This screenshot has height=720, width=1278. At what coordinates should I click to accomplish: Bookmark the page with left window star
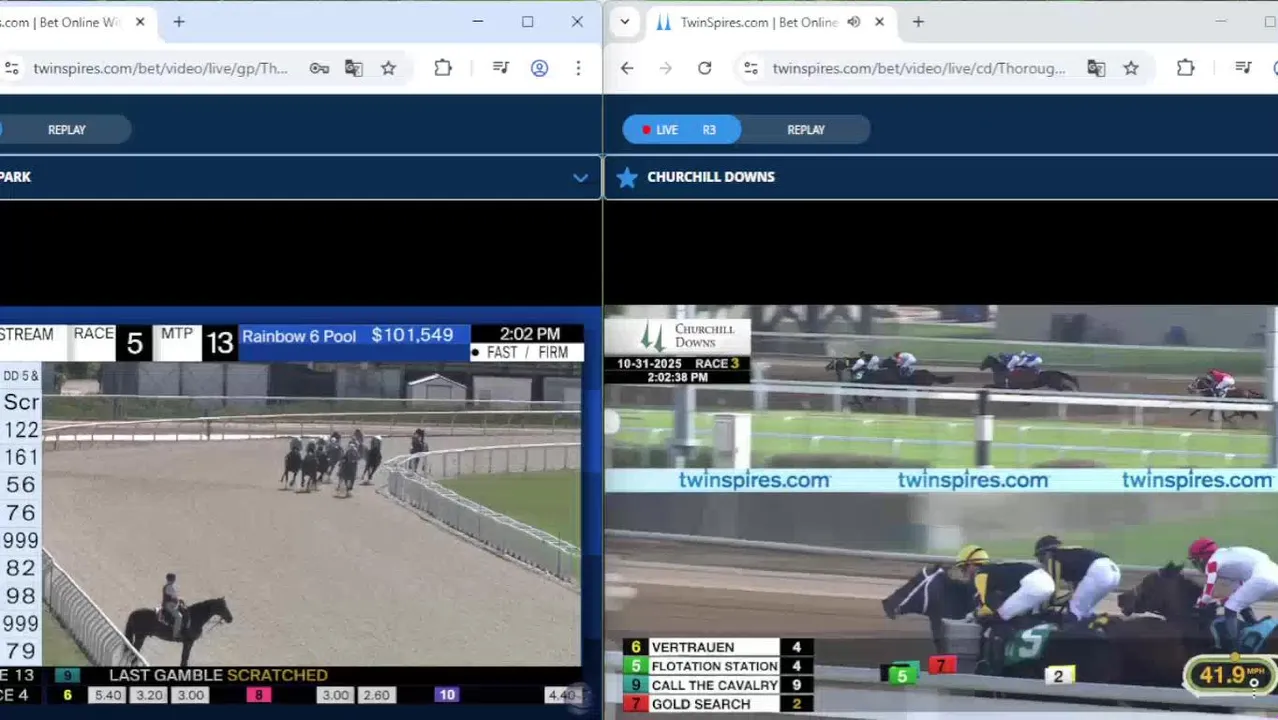click(388, 68)
